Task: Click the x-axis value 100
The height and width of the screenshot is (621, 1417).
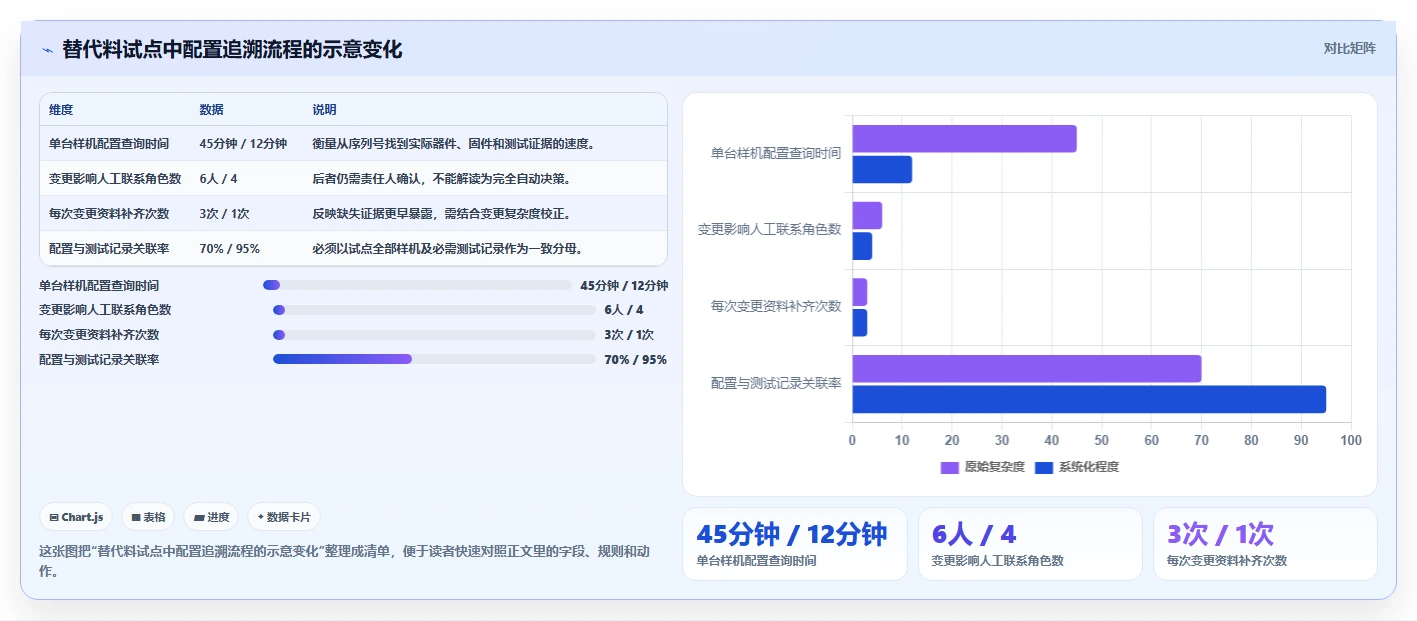Action: tap(1351, 440)
